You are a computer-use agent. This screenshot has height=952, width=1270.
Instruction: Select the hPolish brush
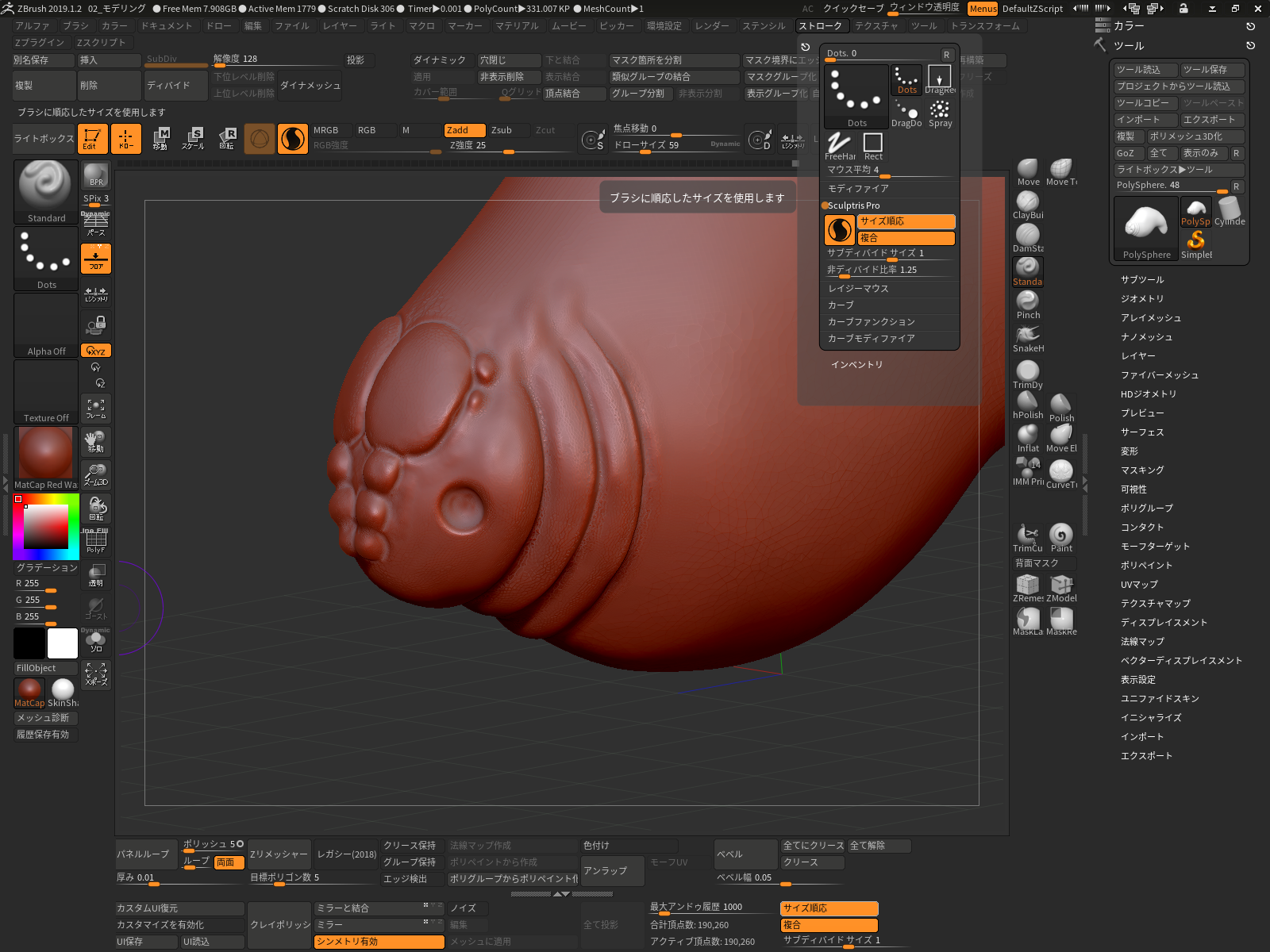pos(1028,405)
